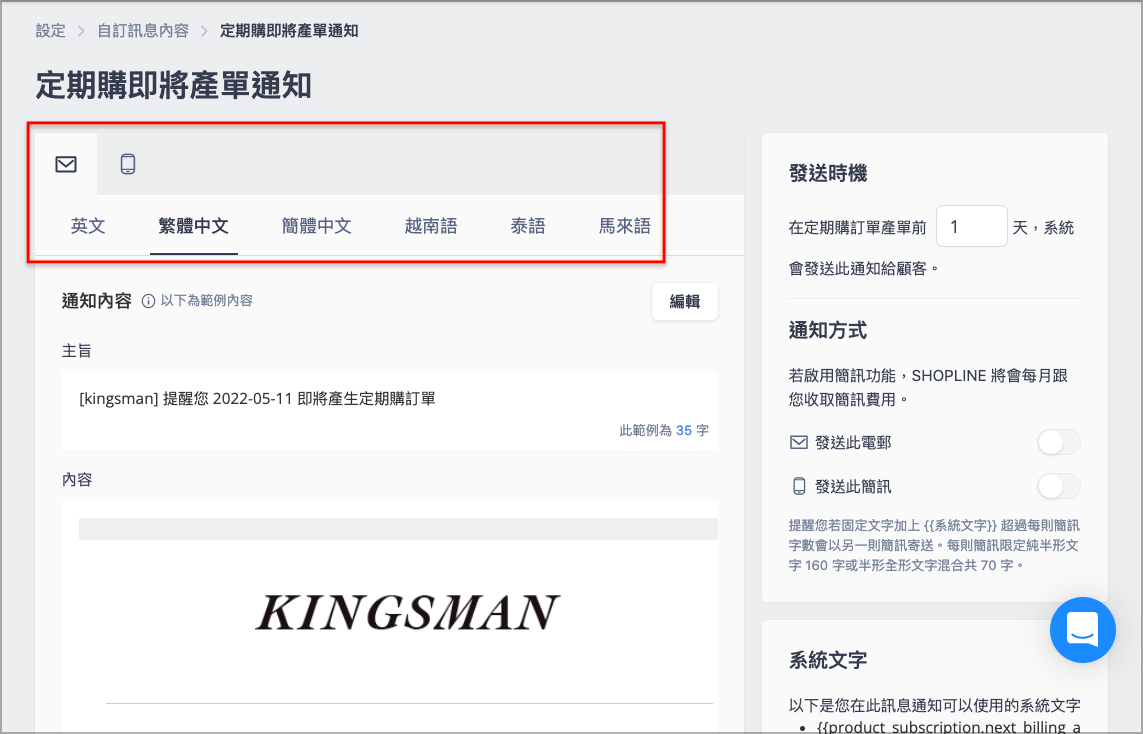Click the 35 character count value
This screenshot has height=734, width=1143.
click(x=684, y=431)
